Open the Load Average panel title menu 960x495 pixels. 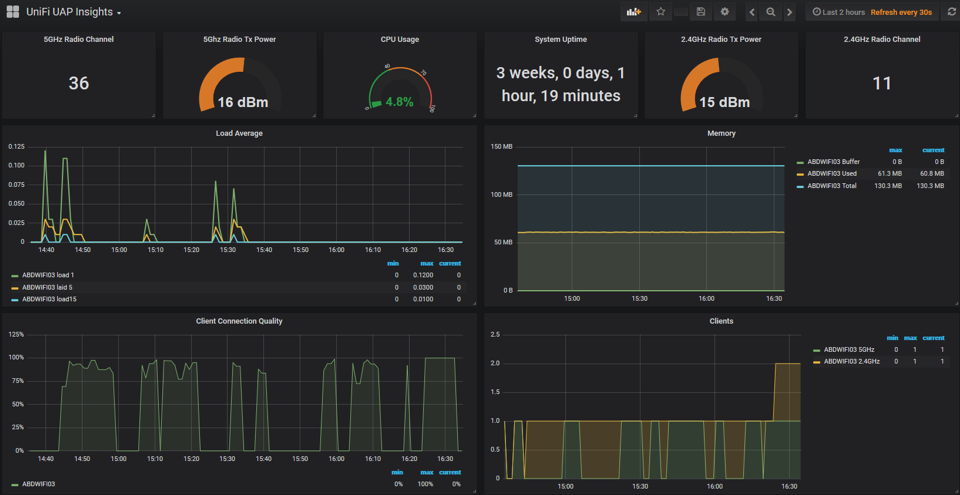point(239,133)
